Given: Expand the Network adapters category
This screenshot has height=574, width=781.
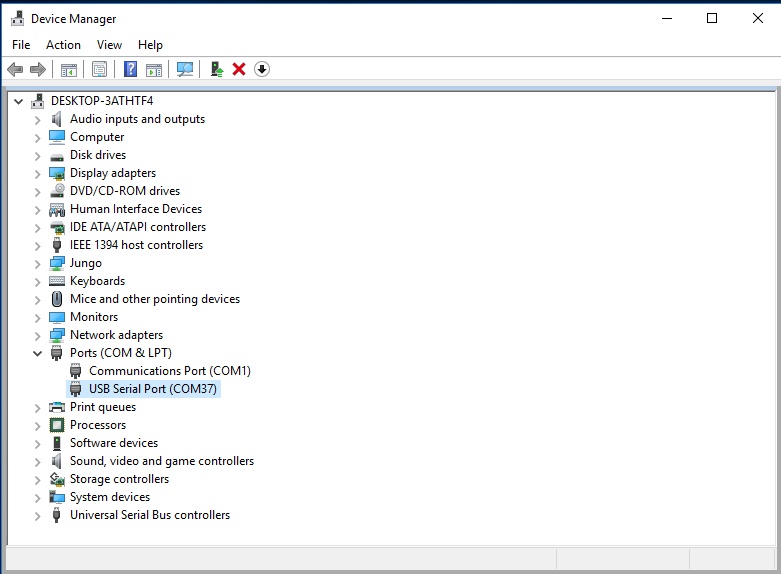Looking at the screenshot, I should point(38,335).
